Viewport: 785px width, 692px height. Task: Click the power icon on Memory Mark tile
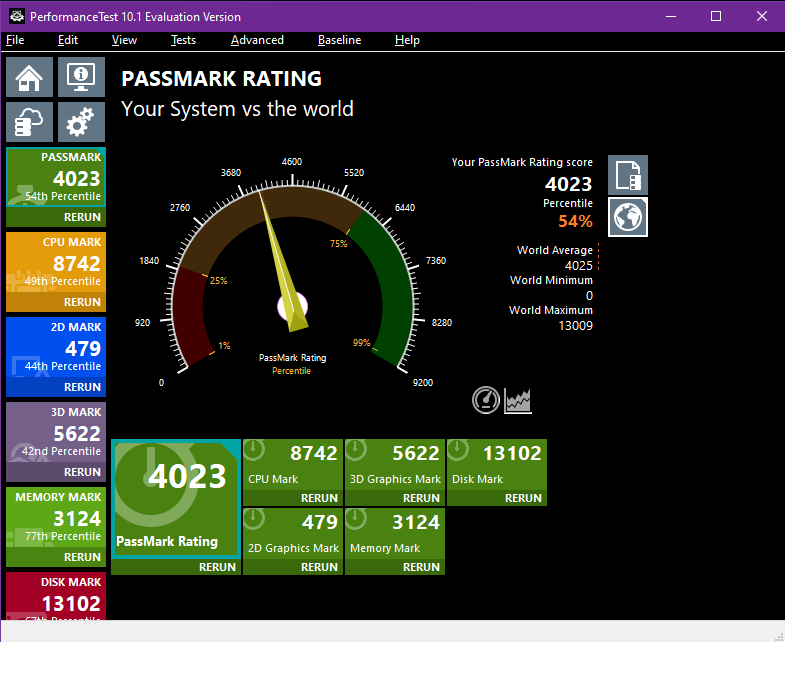click(x=356, y=519)
